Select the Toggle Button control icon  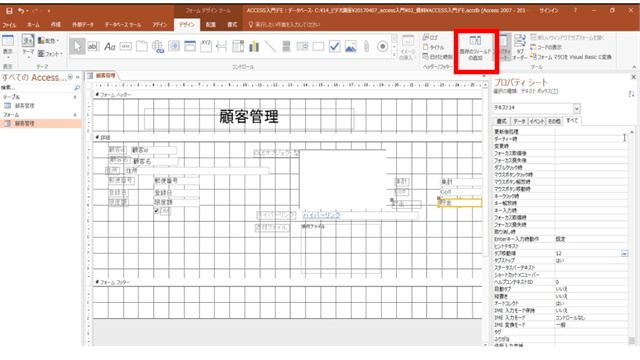286,47
